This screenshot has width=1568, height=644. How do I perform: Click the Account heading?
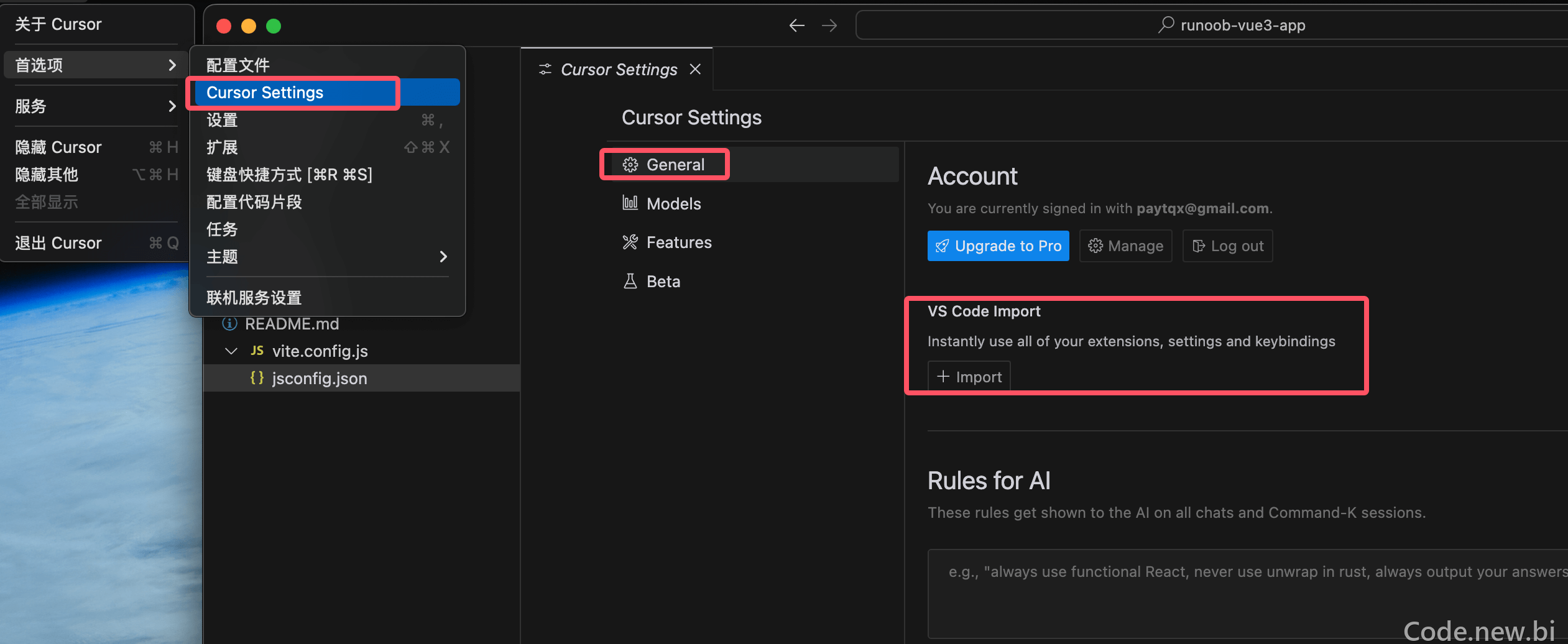tap(972, 176)
